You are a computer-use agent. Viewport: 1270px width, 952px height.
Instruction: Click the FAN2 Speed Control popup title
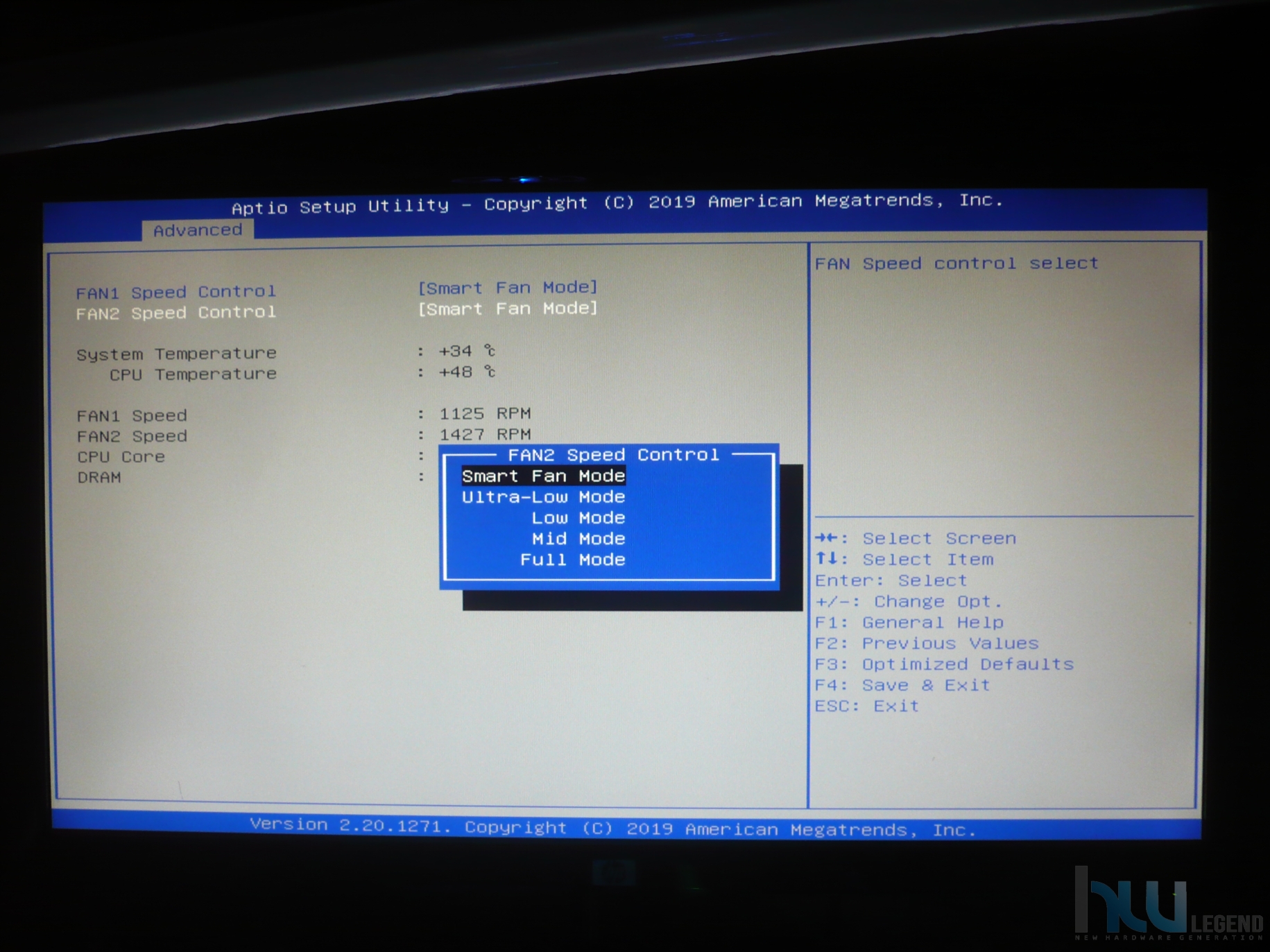(x=613, y=455)
